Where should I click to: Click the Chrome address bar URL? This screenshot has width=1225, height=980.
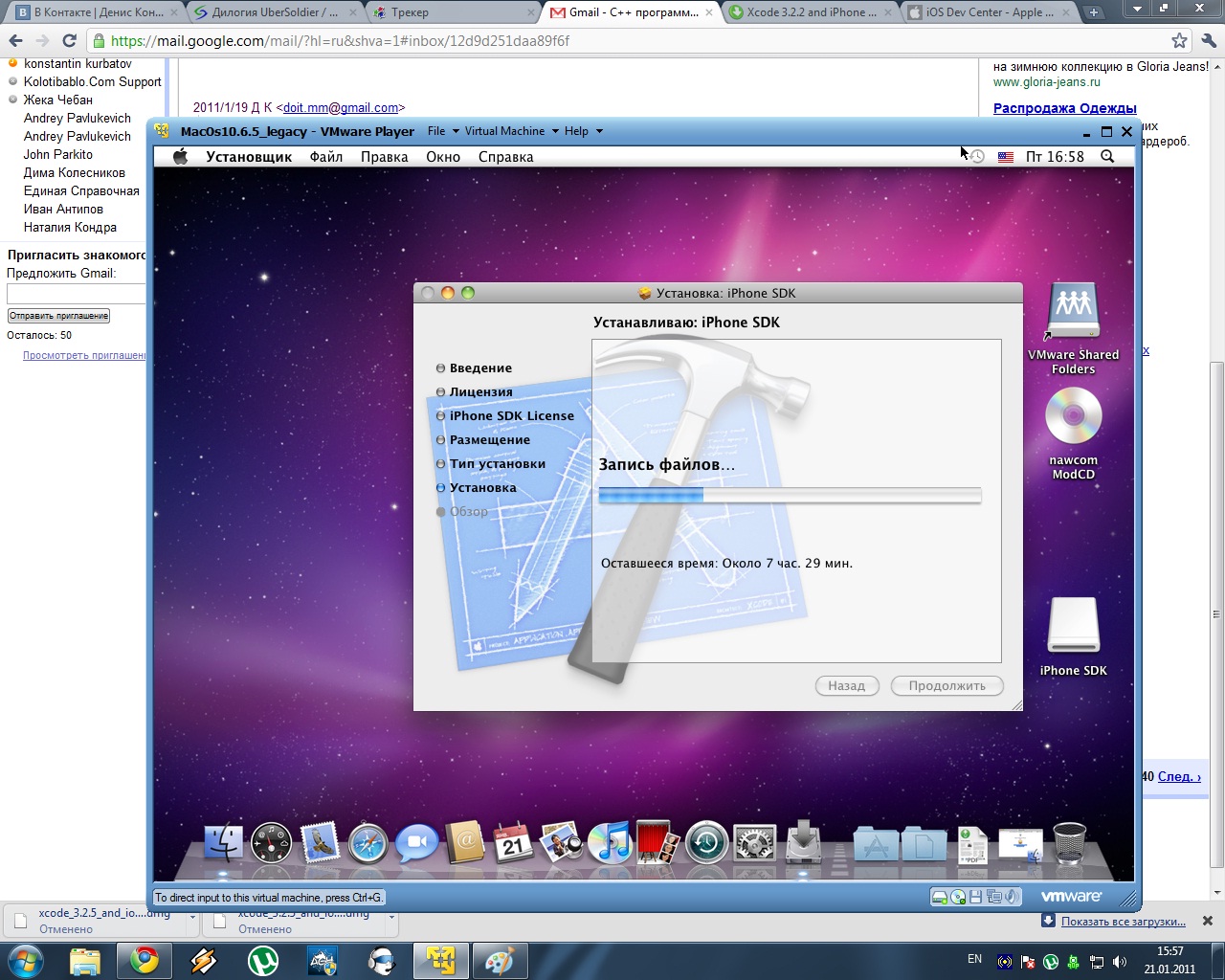click(340, 41)
